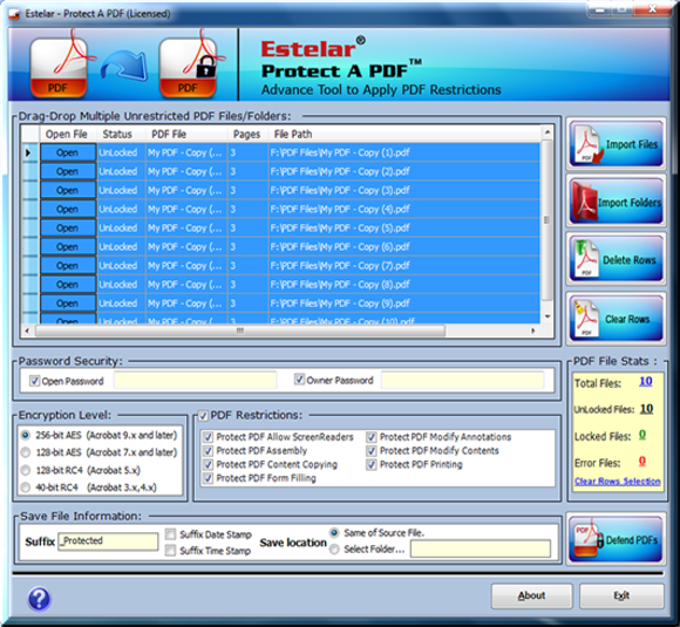Click UnLocked status in Copy (4).pdf row

coord(121,209)
